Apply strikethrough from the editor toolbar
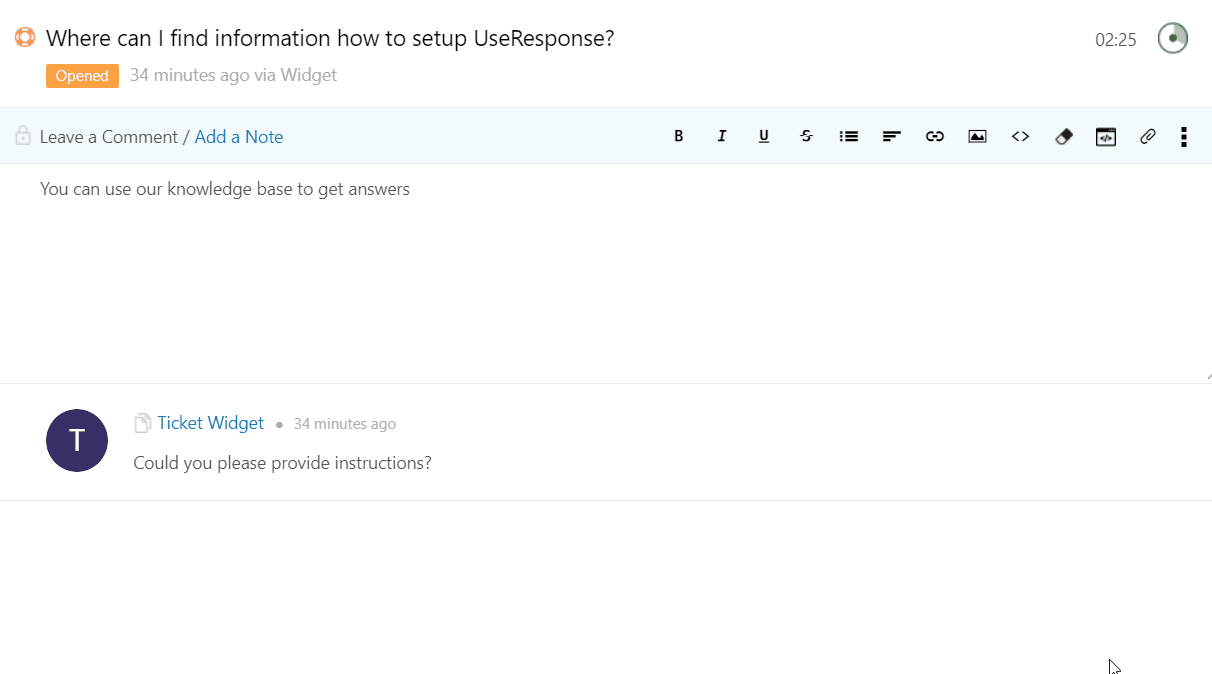Image resolution: width=1212 pixels, height=674 pixels. coord(806,136)
